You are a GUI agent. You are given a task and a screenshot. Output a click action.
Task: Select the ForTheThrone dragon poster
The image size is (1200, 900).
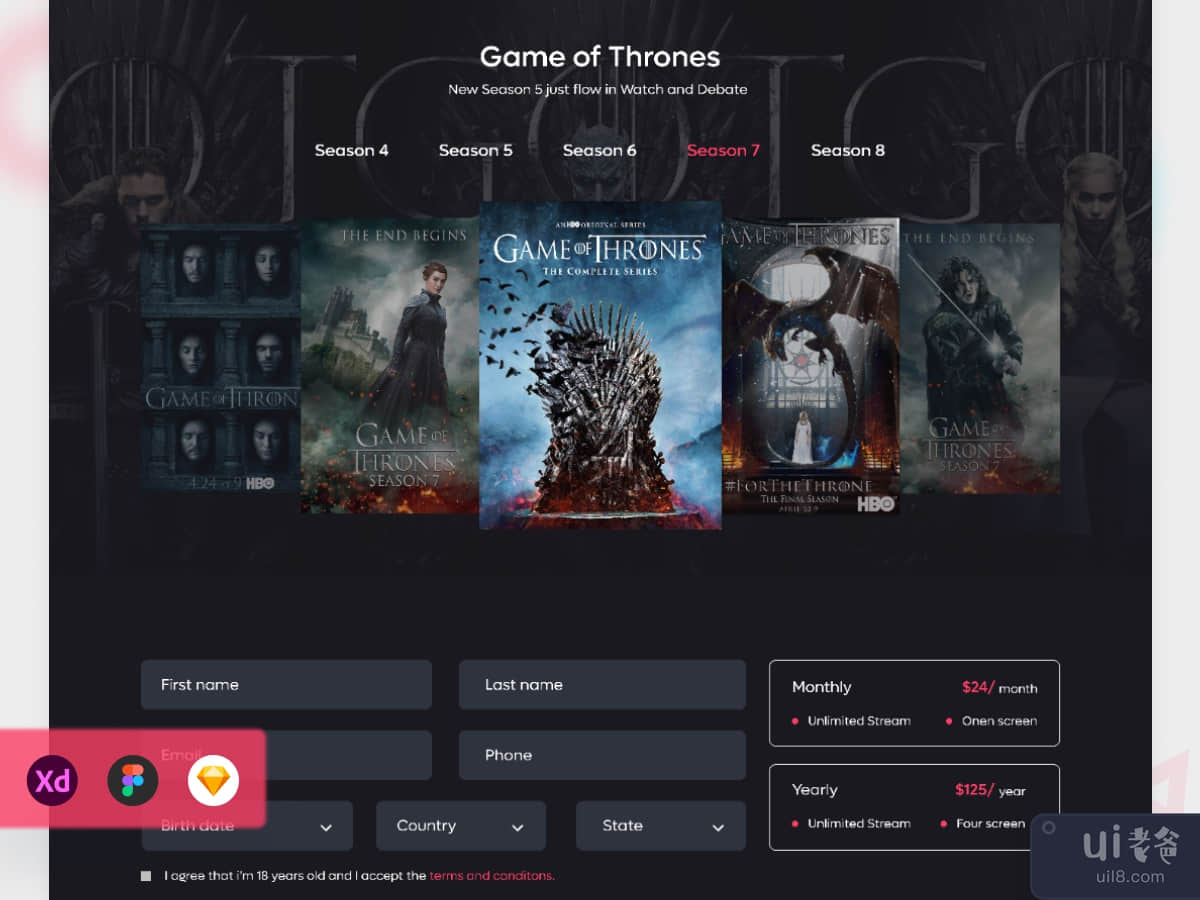point(810,367)
